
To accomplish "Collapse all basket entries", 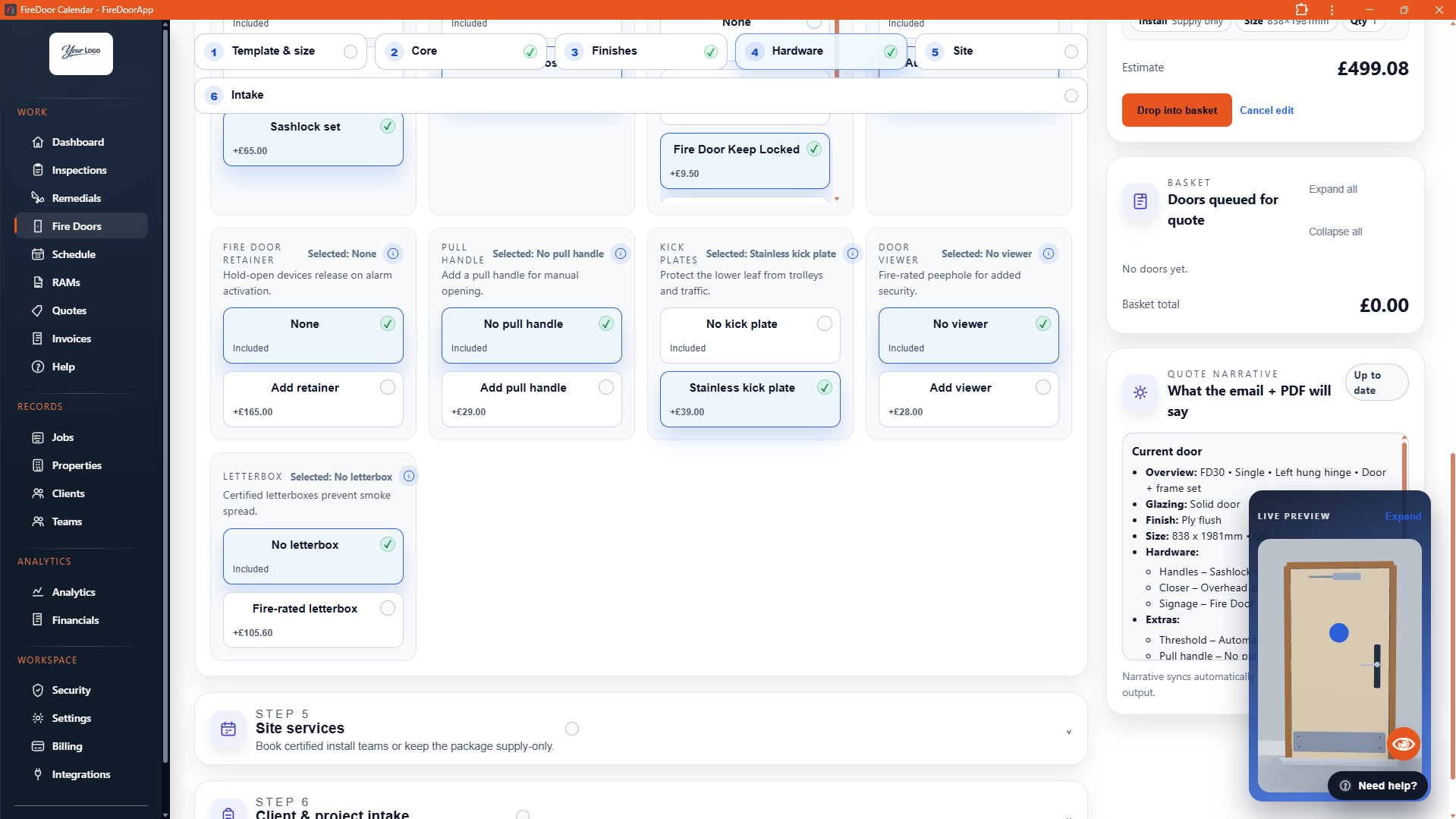I will pos(1335,232).
